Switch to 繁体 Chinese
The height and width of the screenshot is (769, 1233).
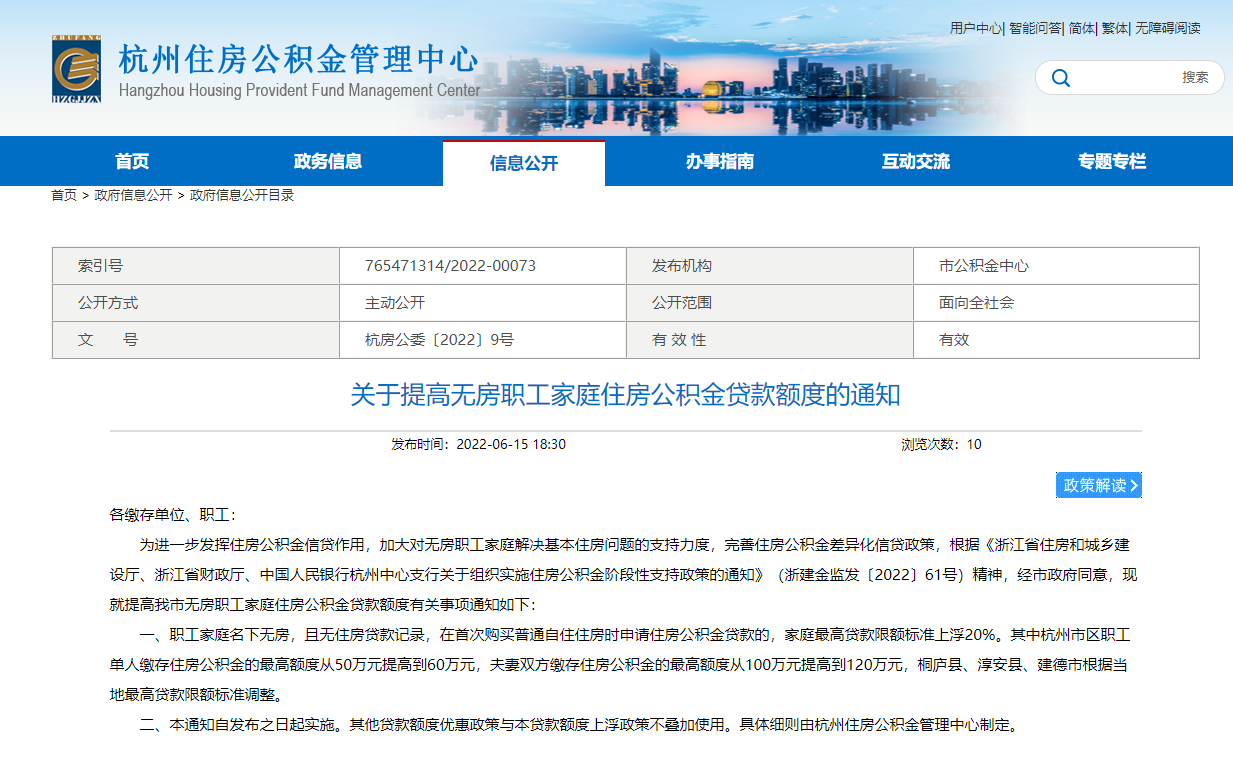coord(1114,28)
